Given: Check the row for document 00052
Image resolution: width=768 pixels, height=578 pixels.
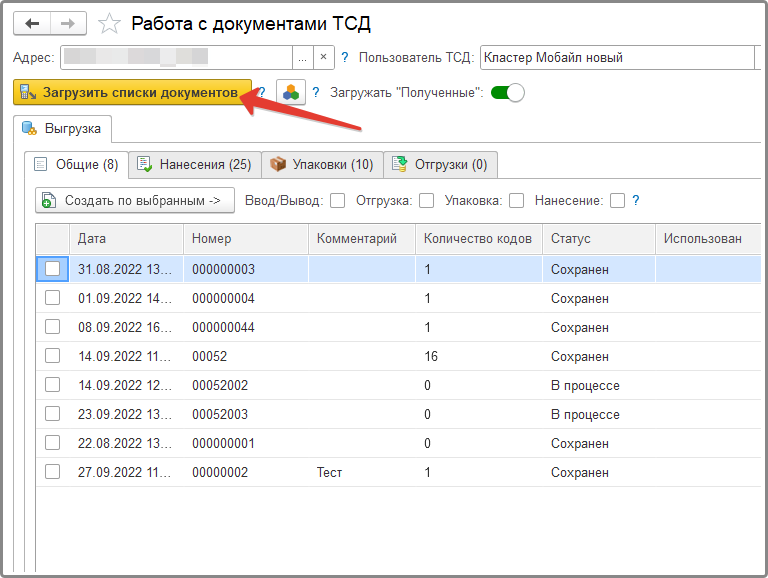Looking at the screenshot, I should (52, 355).
